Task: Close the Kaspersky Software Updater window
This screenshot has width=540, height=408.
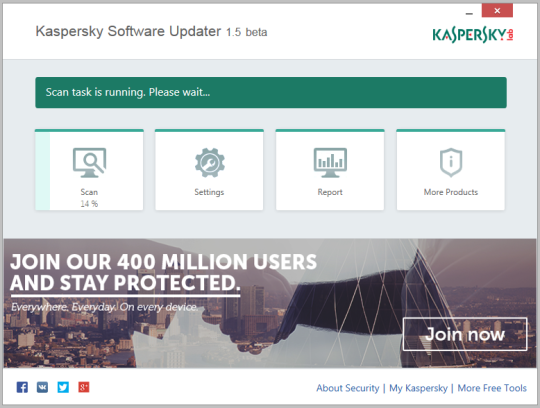Action: click(x=497, y=10)
